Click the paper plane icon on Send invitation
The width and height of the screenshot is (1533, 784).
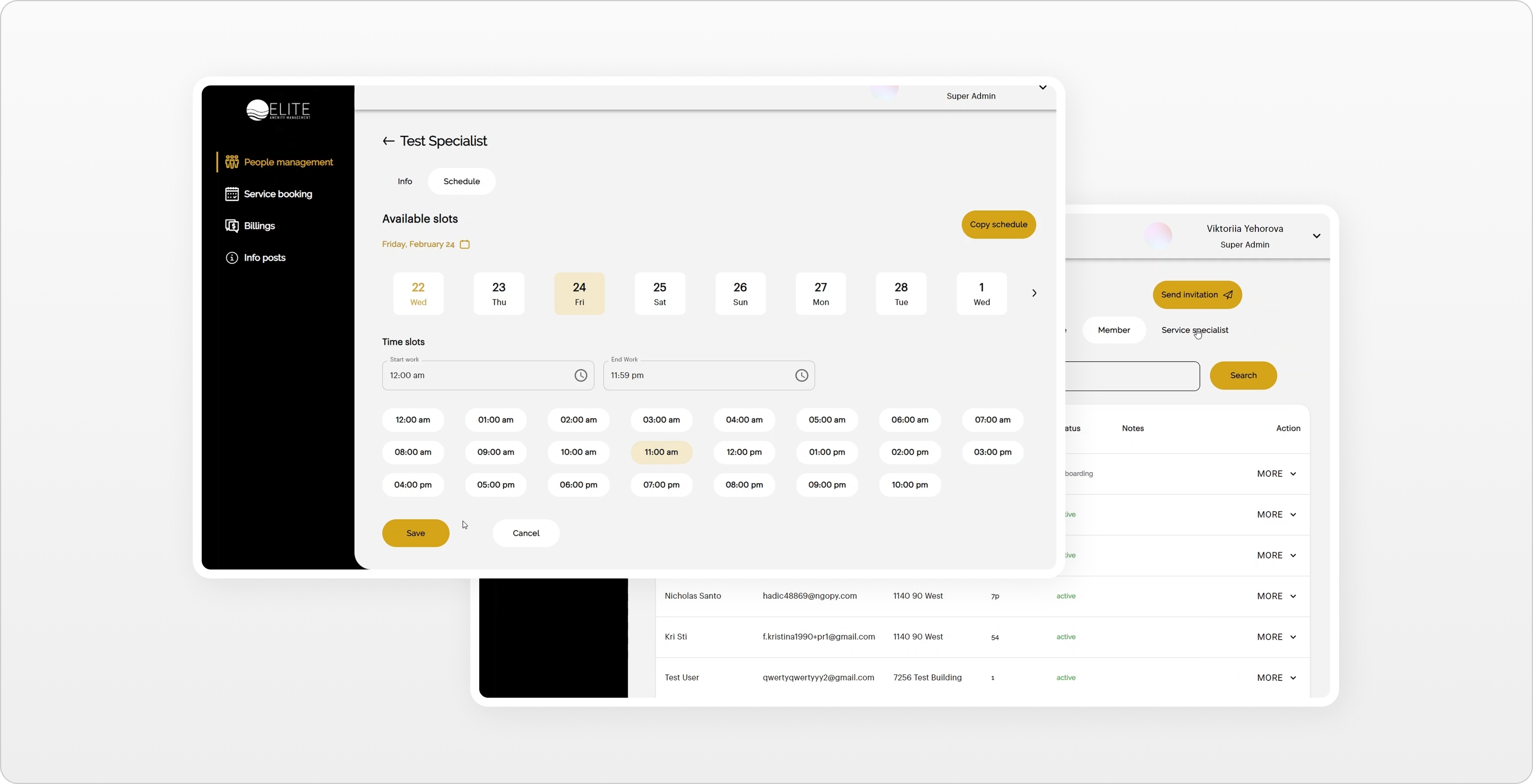pyautogui.click(x=1228, y=295)
